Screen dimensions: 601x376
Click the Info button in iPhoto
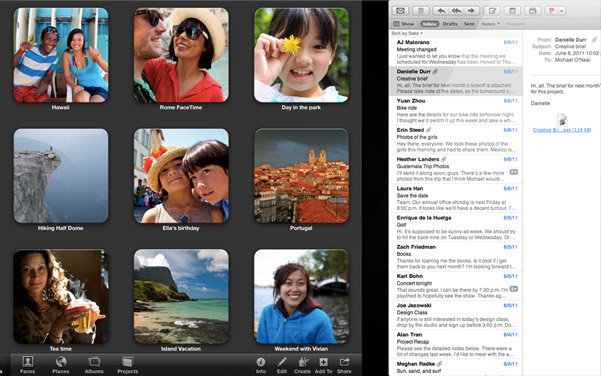point(261,365)
